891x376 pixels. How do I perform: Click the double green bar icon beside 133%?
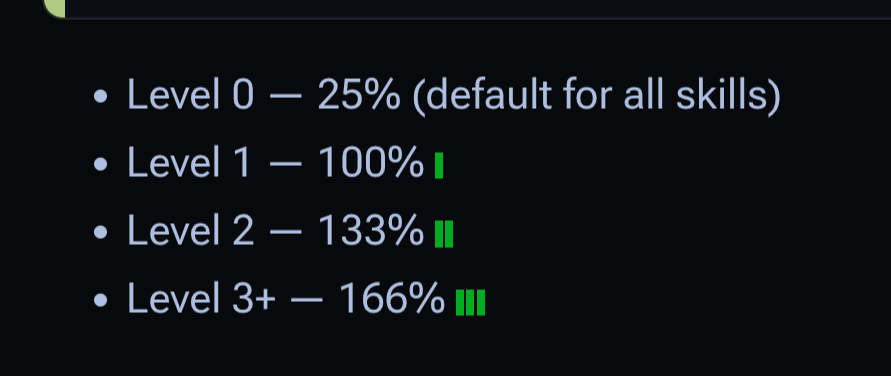click(444, 234)
